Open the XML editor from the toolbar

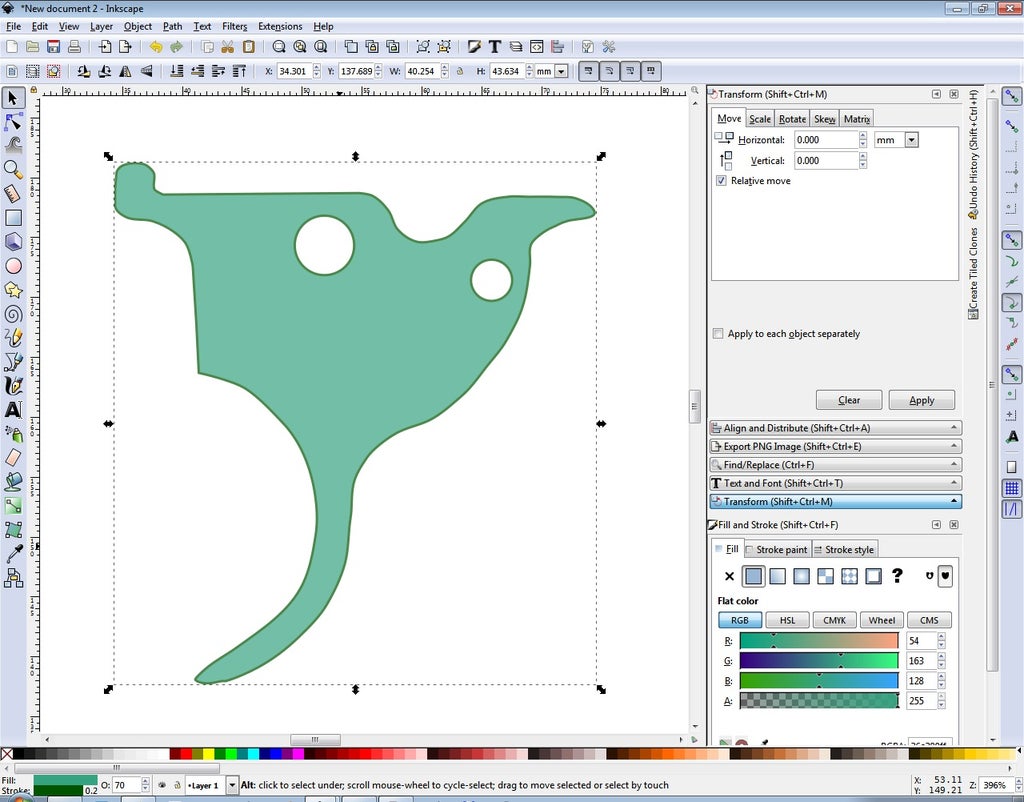click(534, 46)
